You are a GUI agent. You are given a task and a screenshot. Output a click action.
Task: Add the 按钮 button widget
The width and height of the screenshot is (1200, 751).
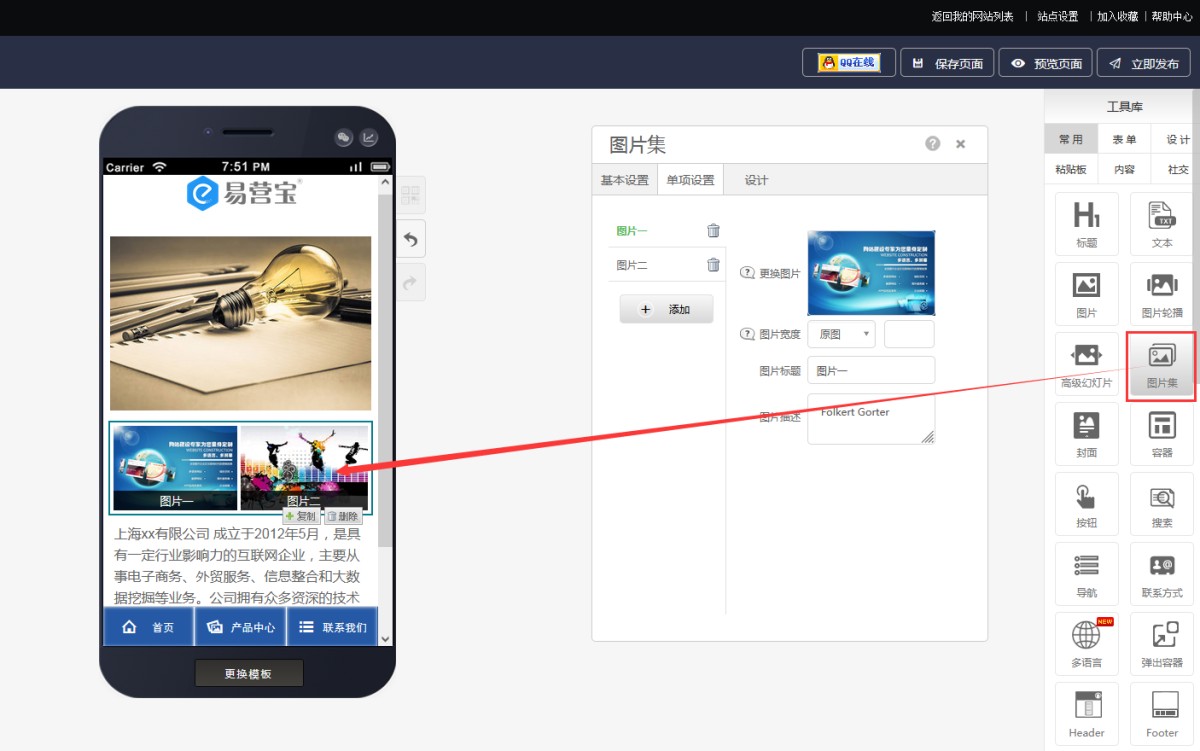[x=1086, y=504]
